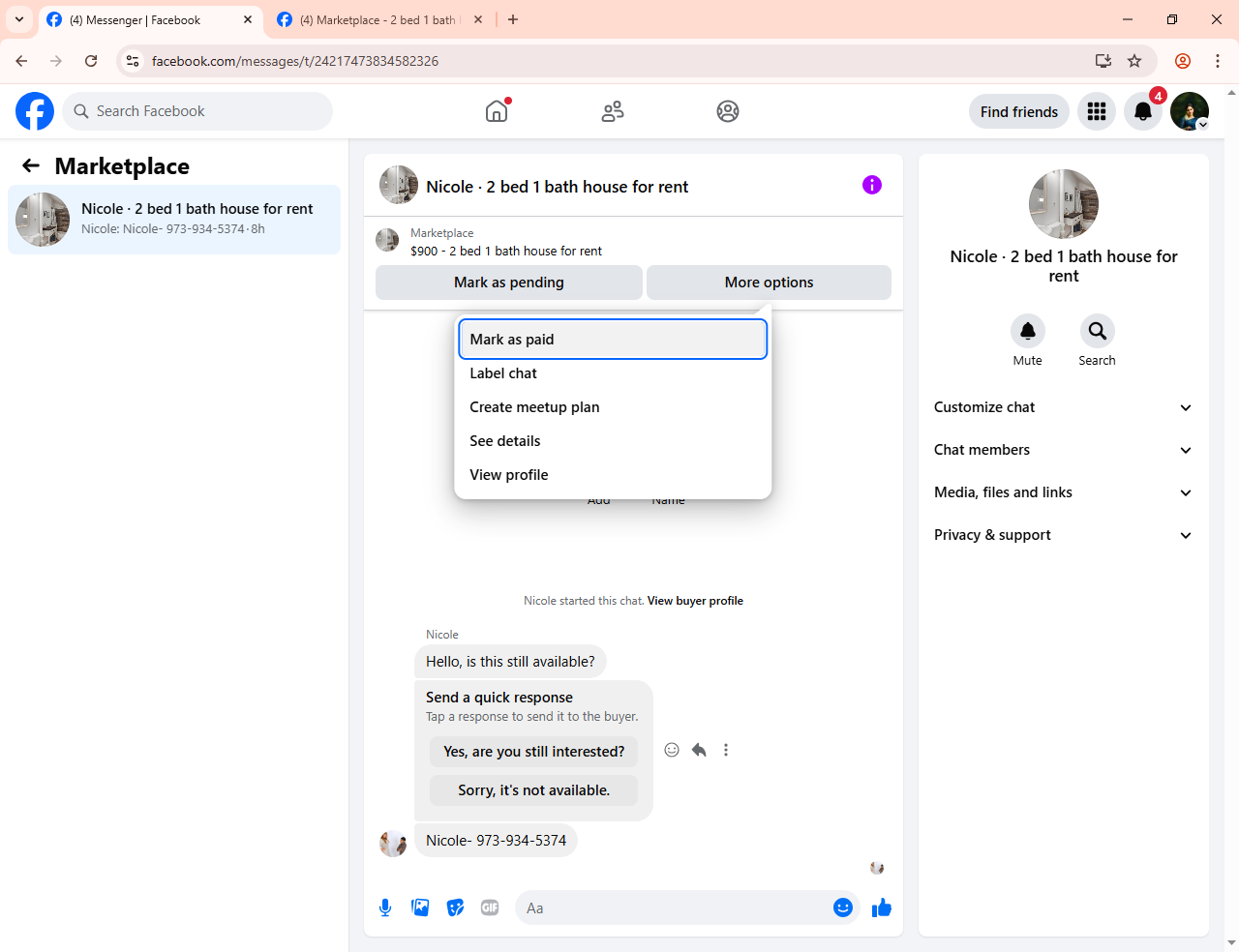The image size is (1239, 952).
Task: Open View buyer profile link
Action: [x=695, y=601]
